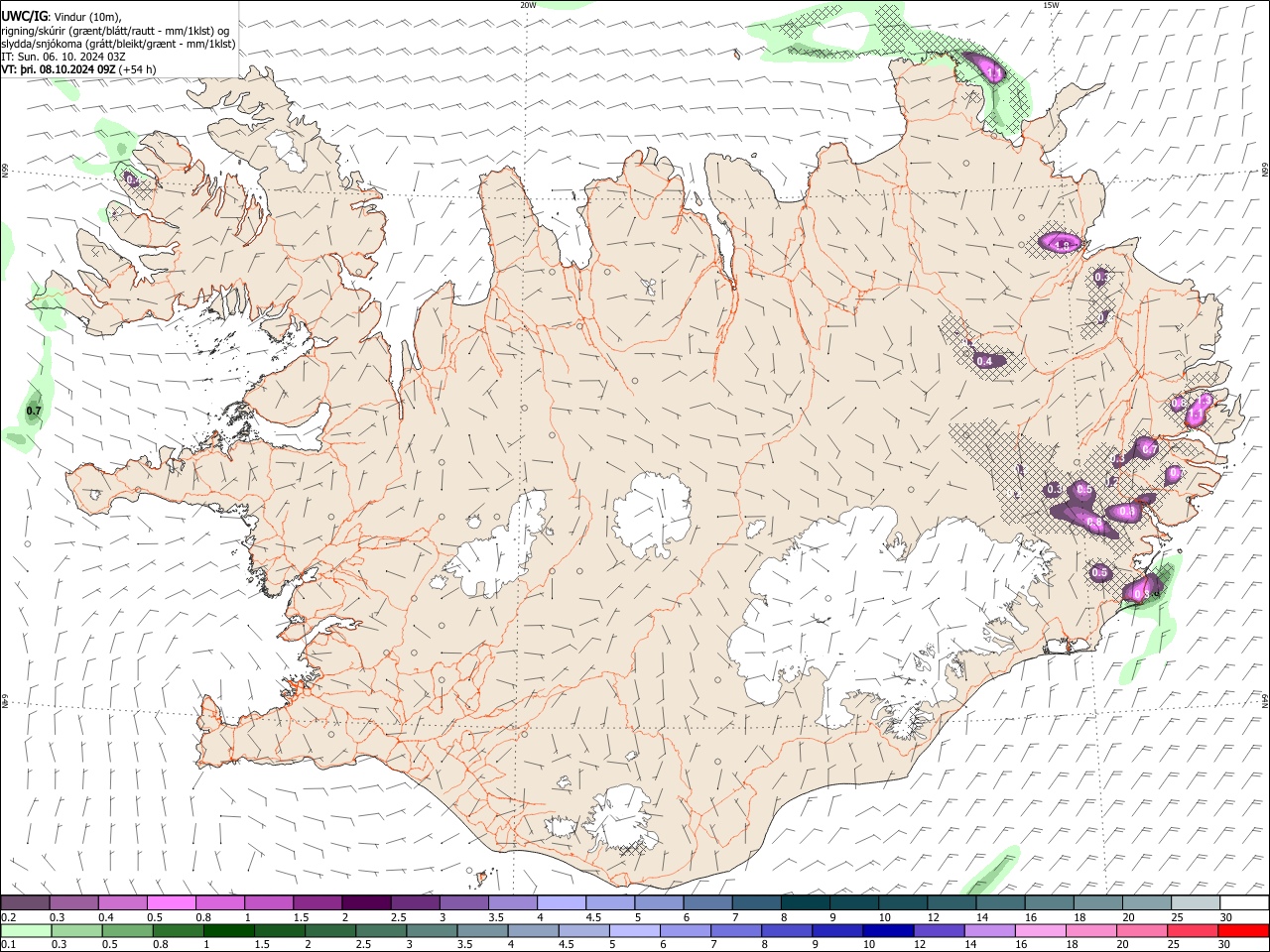Viewport: 1270px width, 952px height.
Task: Click the '0.1' label on the lower legend
Action: (9, 945)
